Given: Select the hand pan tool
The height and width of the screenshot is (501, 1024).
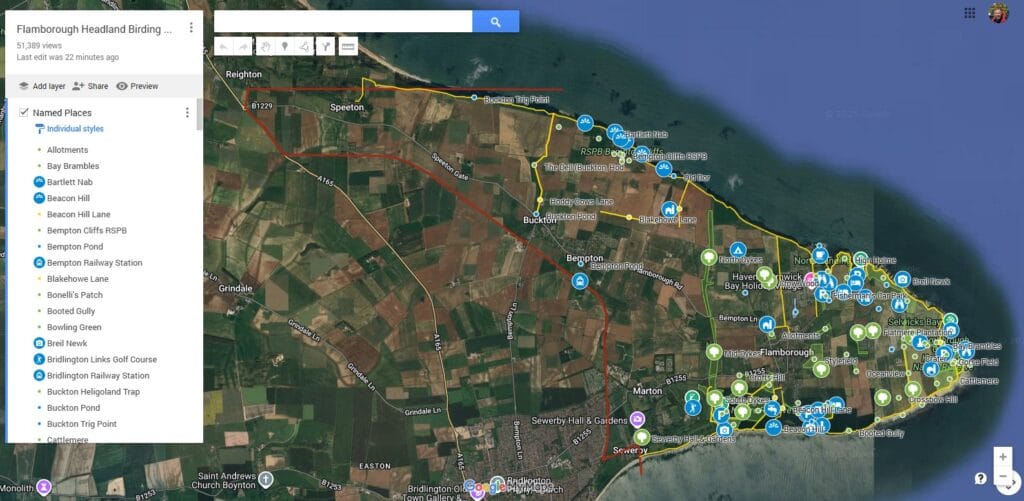Looking at the screenshot, I should 265,46.
